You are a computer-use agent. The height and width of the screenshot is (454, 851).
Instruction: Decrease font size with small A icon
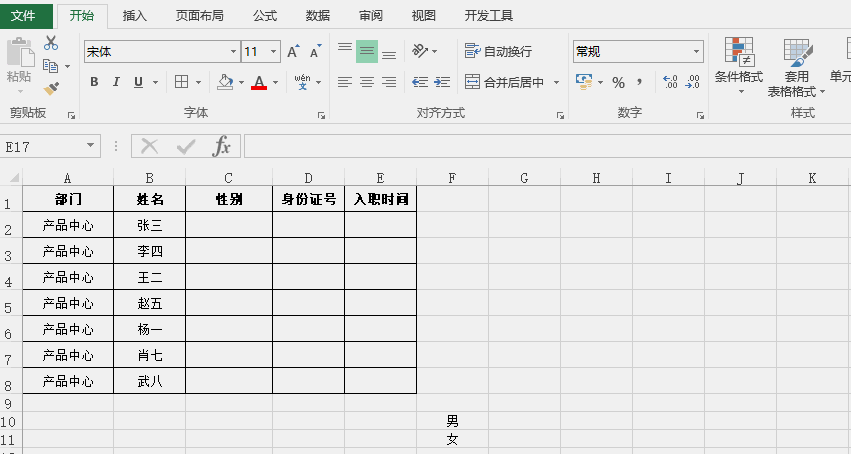315,52
